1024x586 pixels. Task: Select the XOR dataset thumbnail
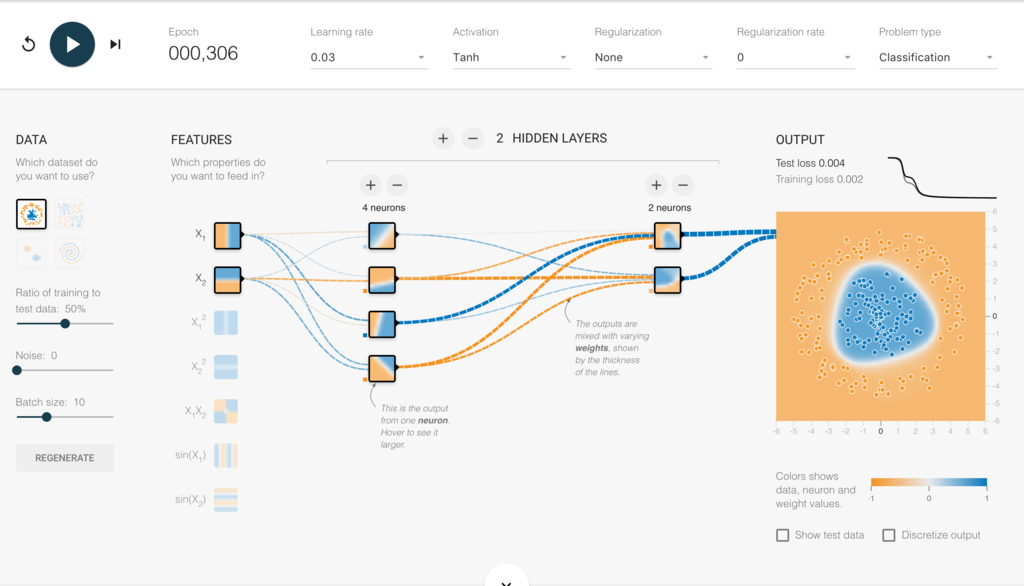tap(70, 214)
